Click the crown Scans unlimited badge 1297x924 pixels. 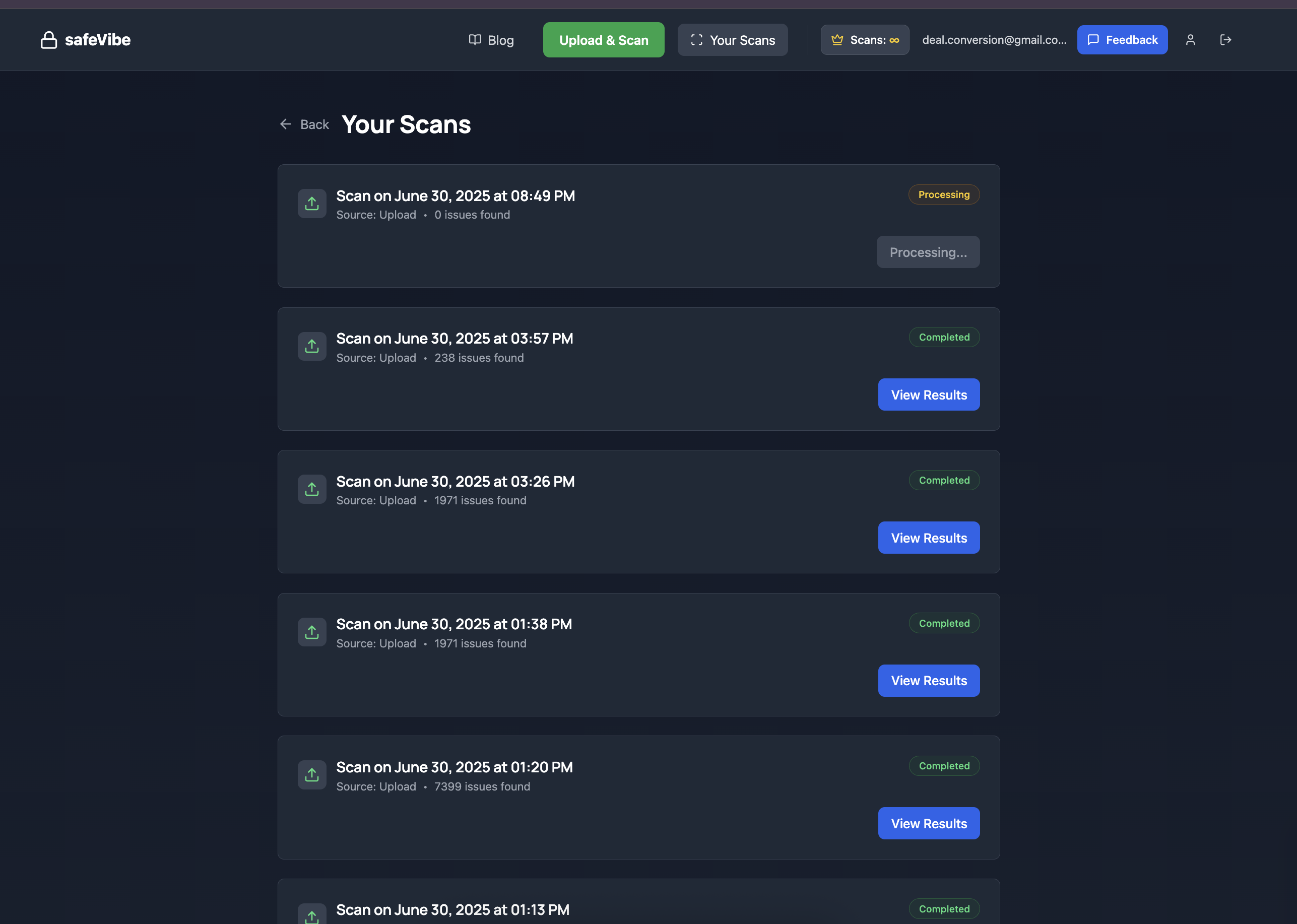864,40
